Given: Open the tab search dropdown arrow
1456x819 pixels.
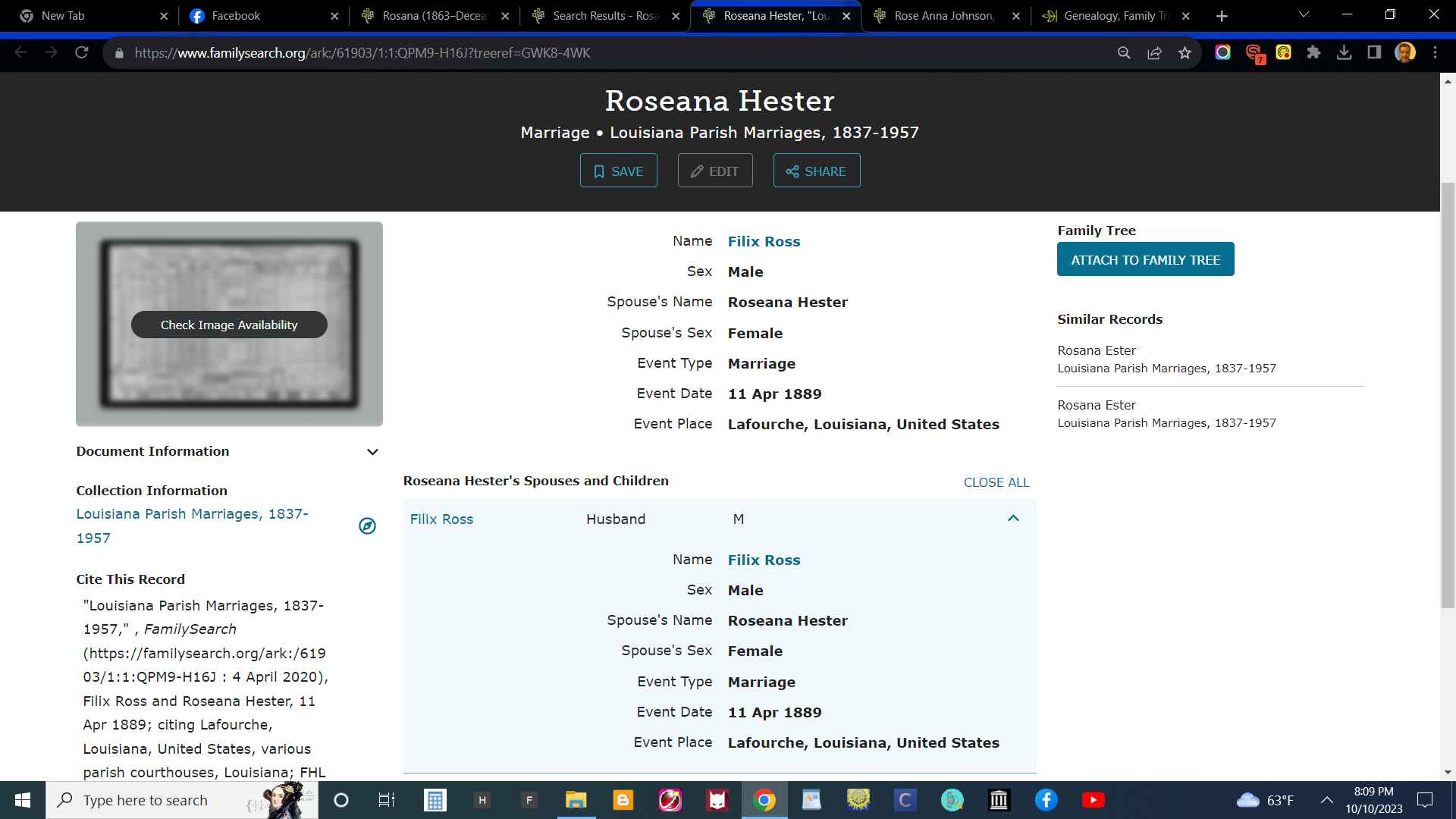Looking at the screenshot, I should tap(1304, 15).
